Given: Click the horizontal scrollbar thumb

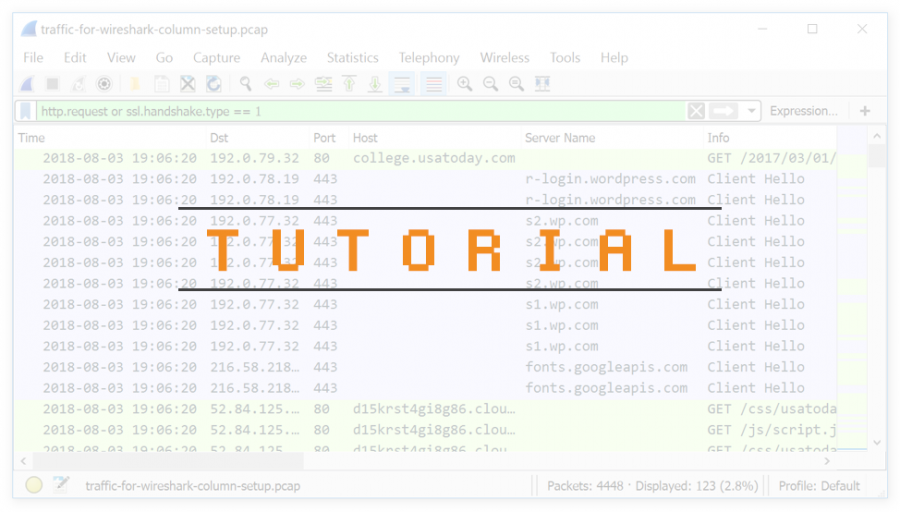Looking at the screenshot, I should [x=168, y=461].
